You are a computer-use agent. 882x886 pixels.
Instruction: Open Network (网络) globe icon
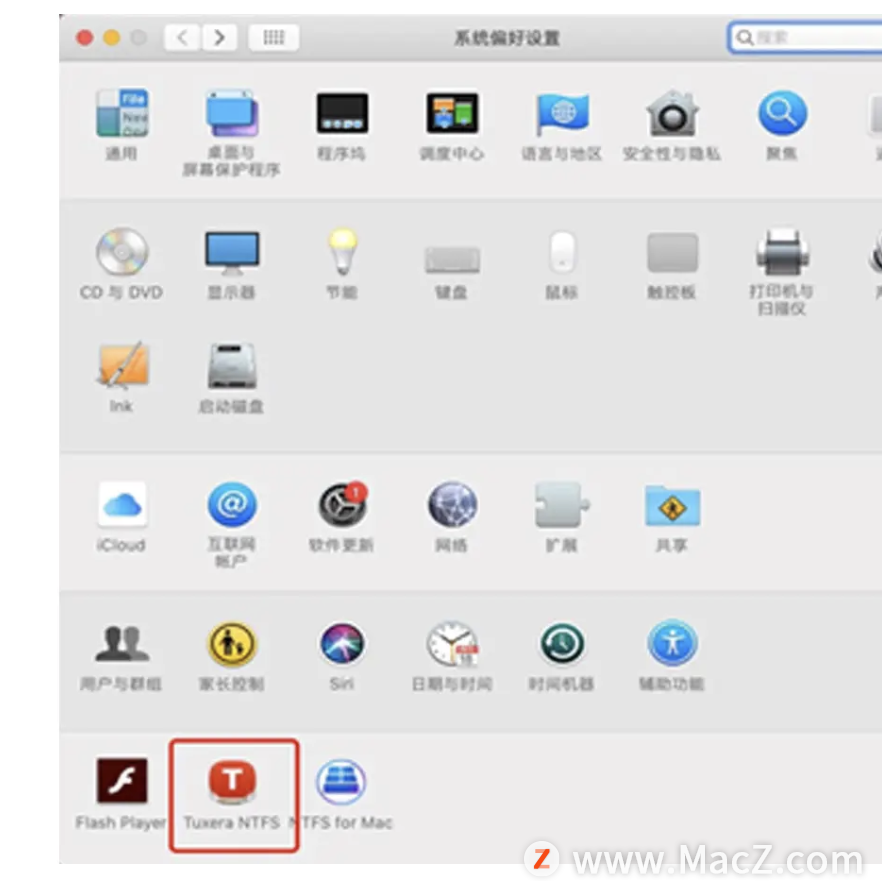pyautogui.click(x=452, y=504)
